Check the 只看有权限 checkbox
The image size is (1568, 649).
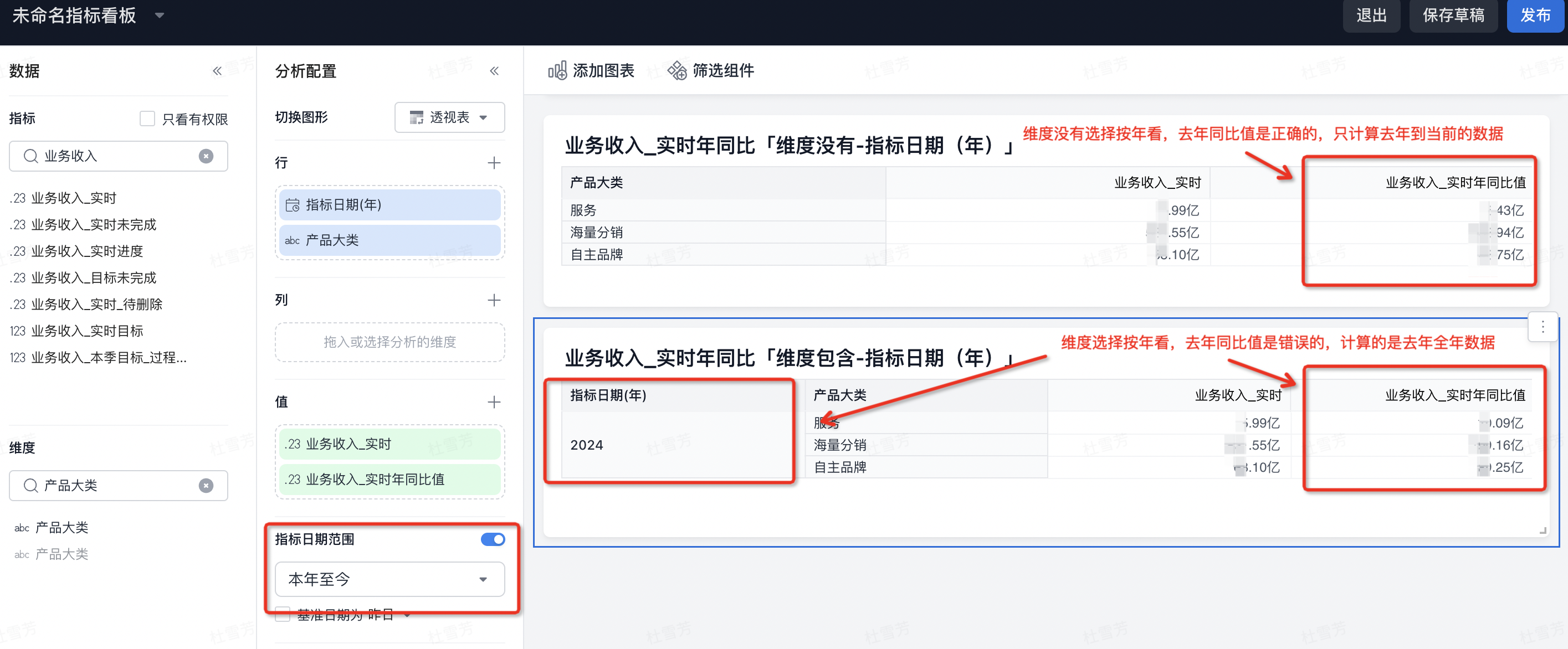[147, 119]
